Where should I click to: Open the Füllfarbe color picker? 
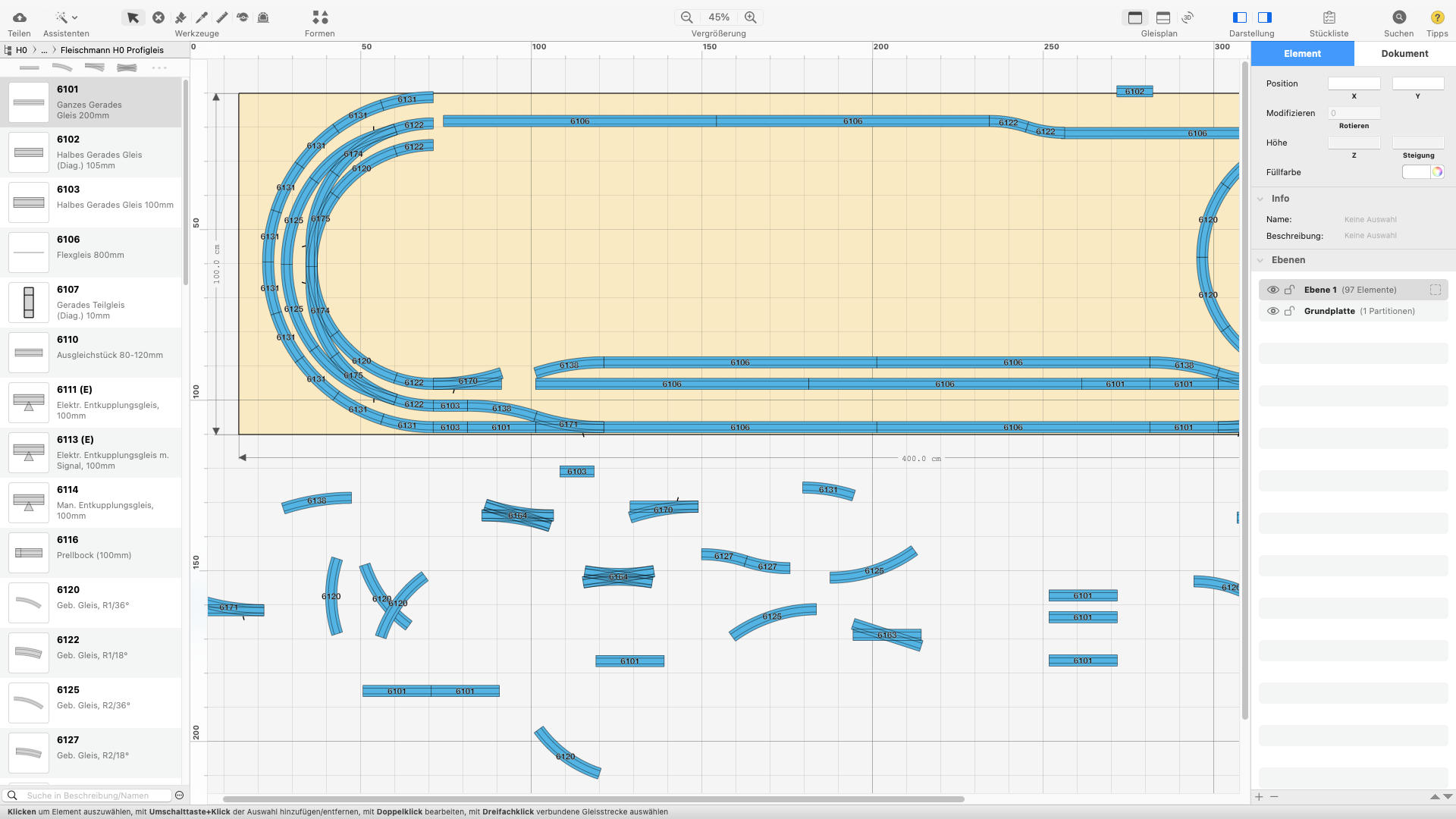1437,172
